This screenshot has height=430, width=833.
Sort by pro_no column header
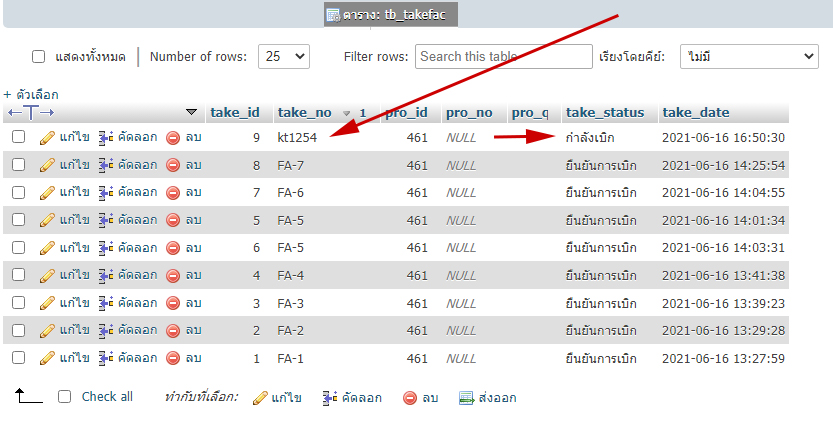click(x=469, y=113)
